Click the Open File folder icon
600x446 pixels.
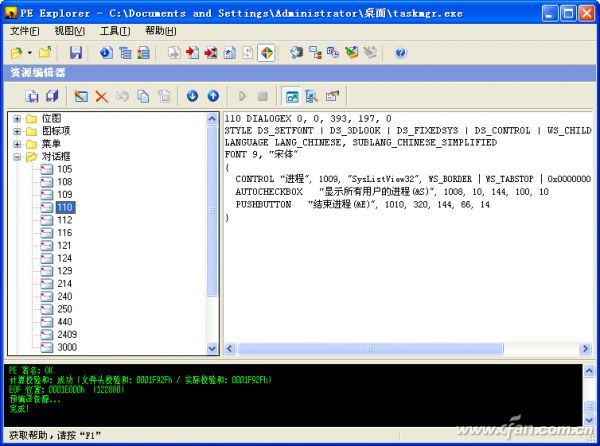tap(16, 52)
